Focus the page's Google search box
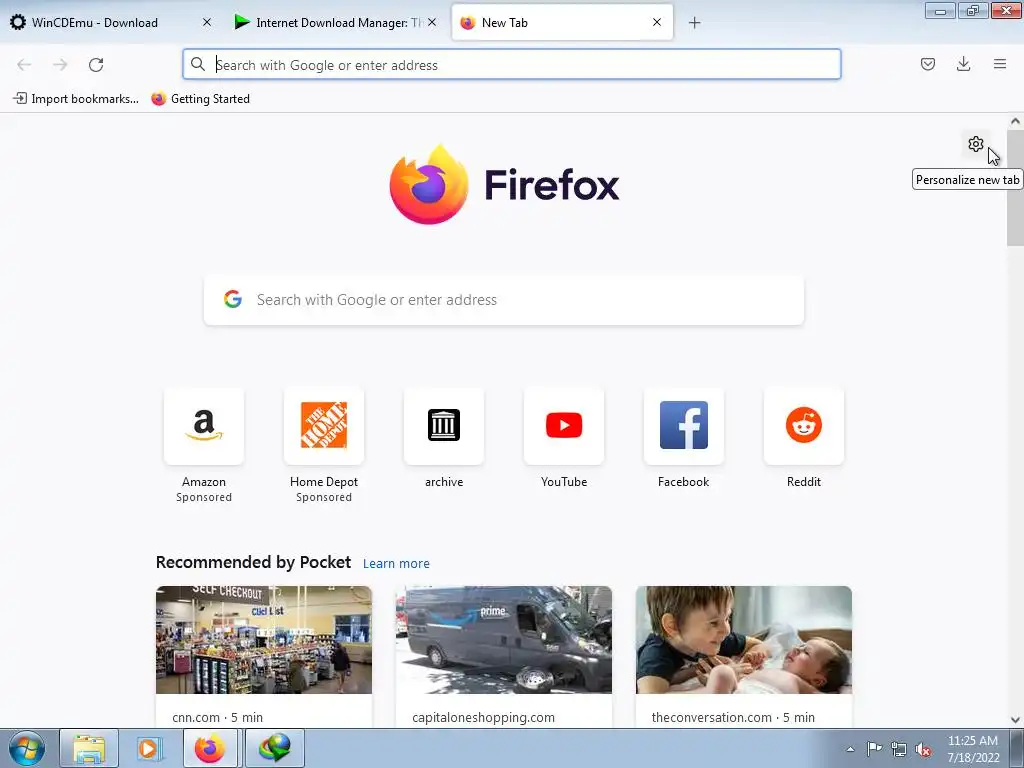Screen dimensions: 1024x768 pos(504,300)
